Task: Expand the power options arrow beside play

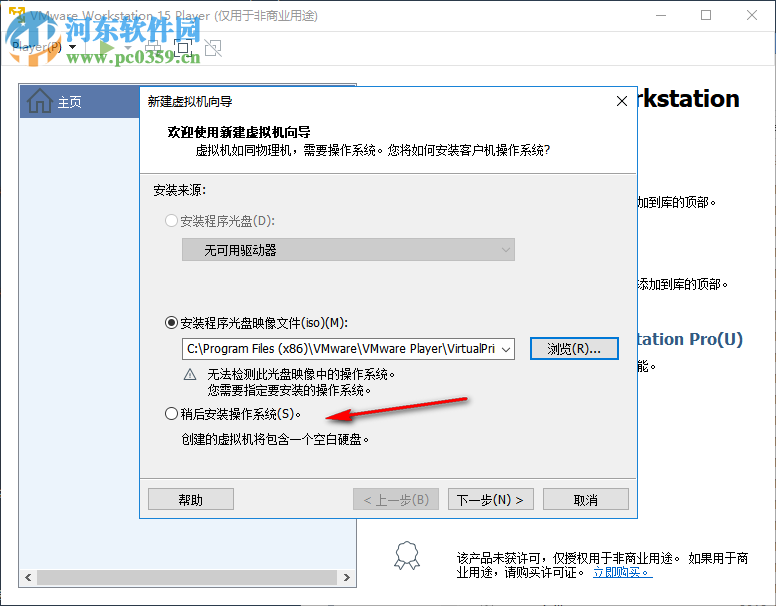Action: point(128,48)
